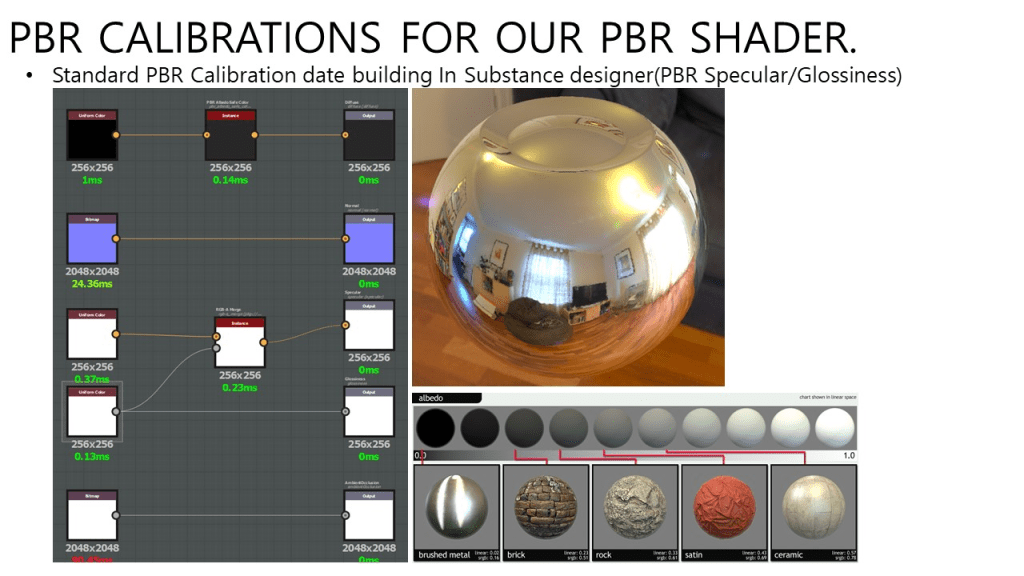The image size is (1024, 576).
Task: Select the highlighted Uniform Color node showing 0.13ms
Action: 92,411
